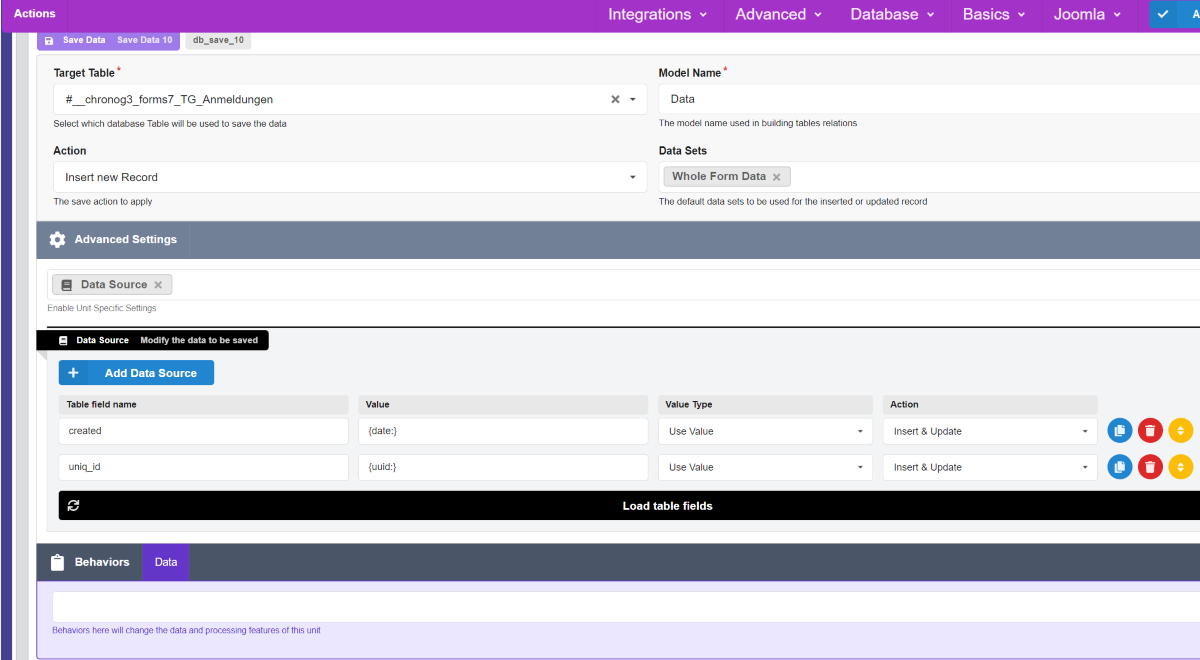Open the Database menu
This screenshot has width=1200, height=660.
[892, 14]
